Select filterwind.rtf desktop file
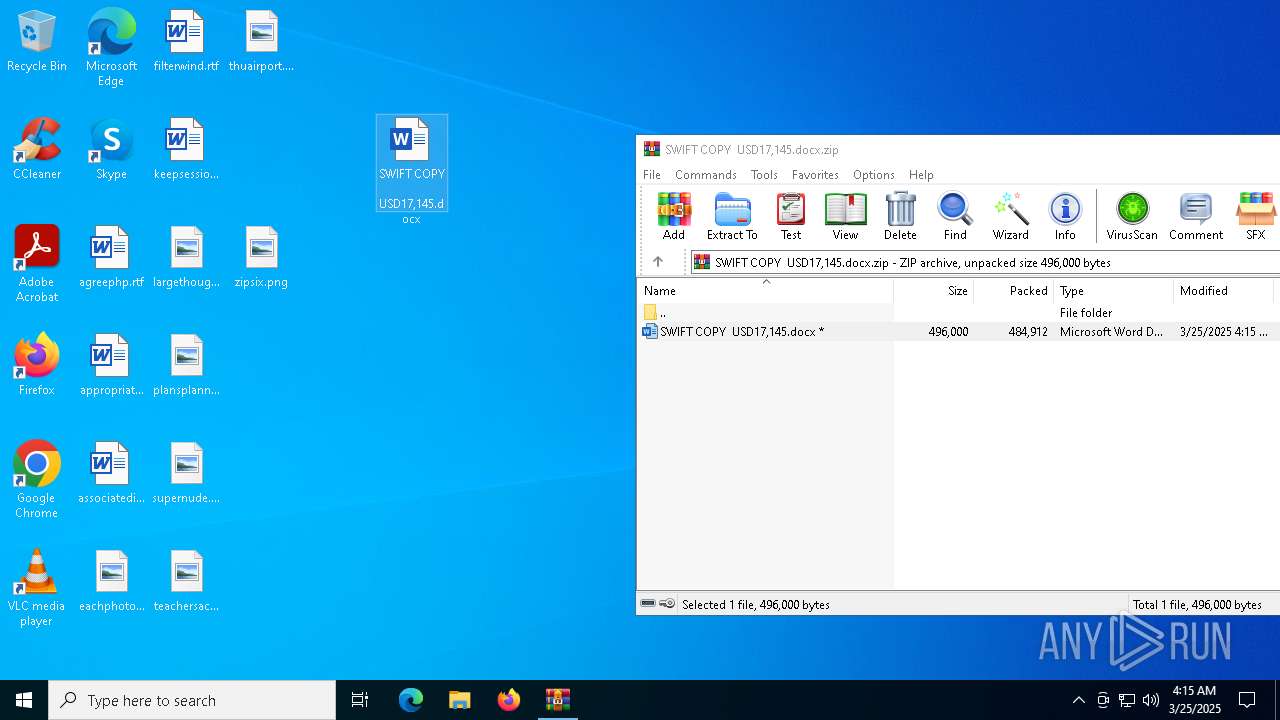Viewport: 1280px width, 720px height. pyautogui.click(x=186, y=42)
